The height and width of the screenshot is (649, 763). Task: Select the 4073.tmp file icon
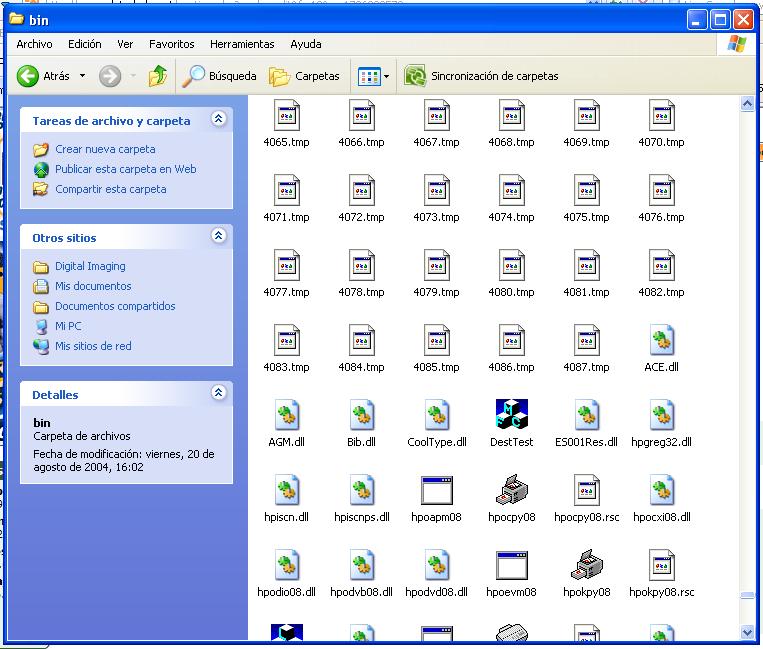(x=436, y=190)
